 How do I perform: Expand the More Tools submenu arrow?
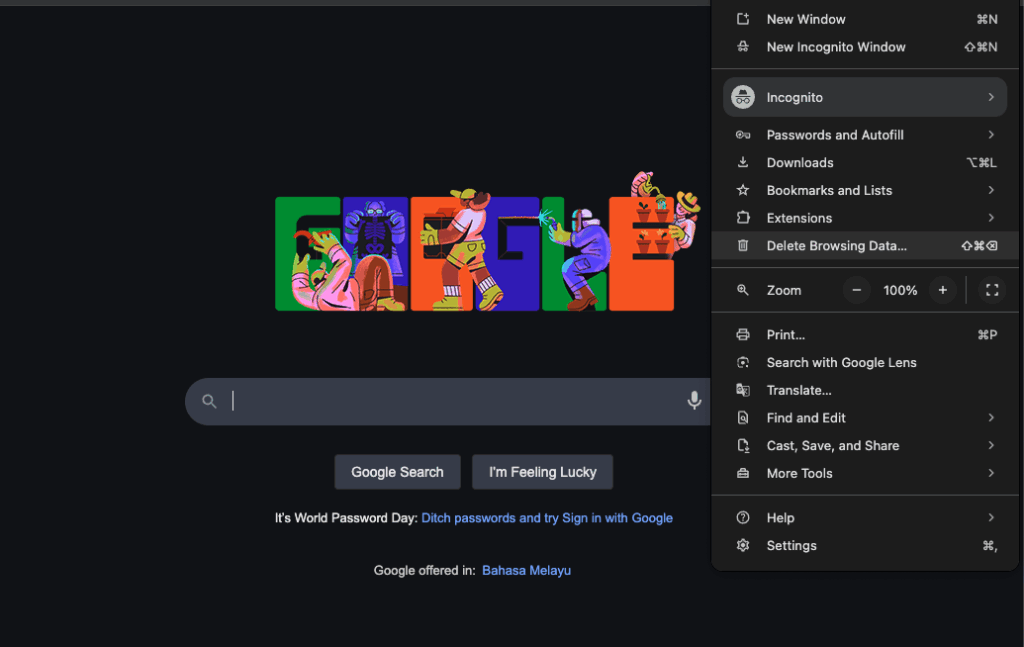pyautogui.click(x=991, y=473)
